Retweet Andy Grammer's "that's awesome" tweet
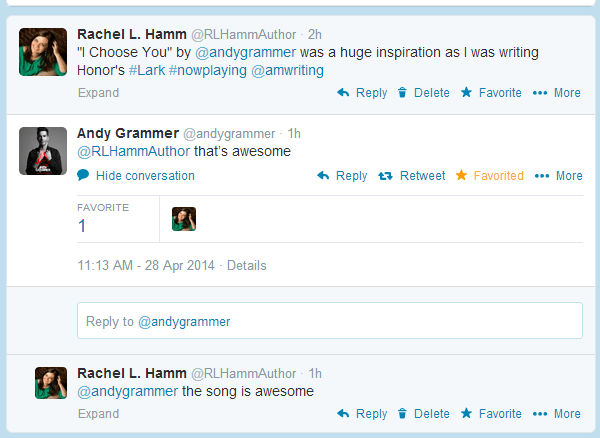Viewport: 600px width, 438px height. 412,176
